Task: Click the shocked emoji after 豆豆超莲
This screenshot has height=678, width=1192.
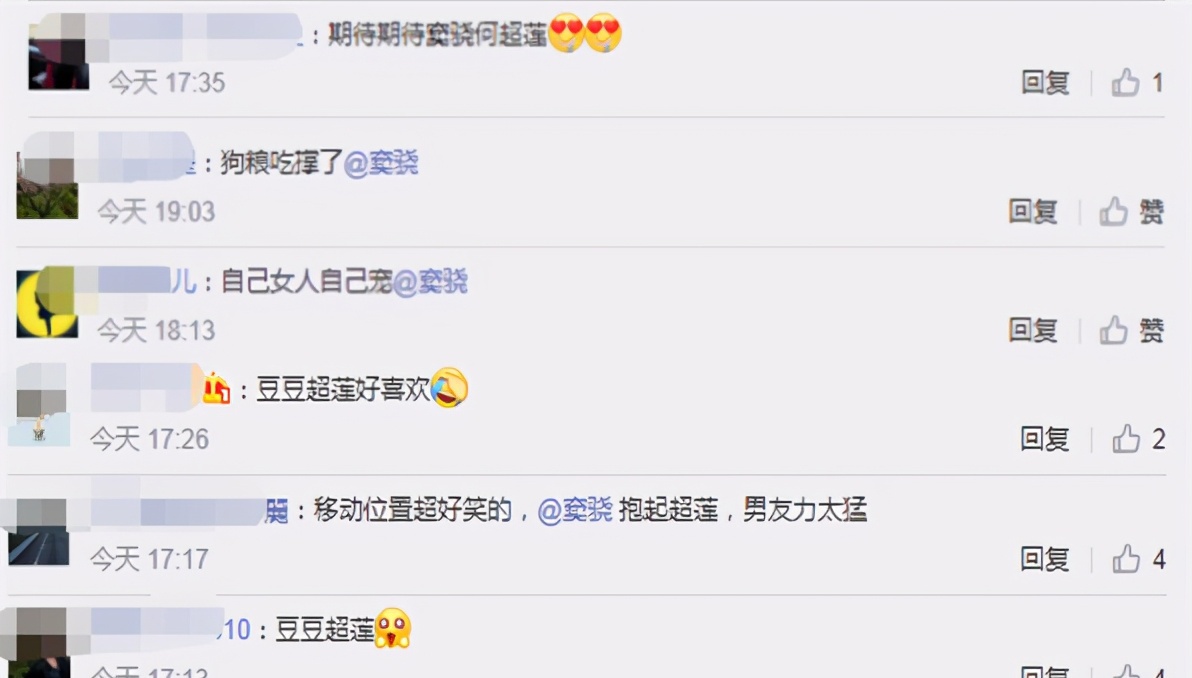Action: [392, 629]
